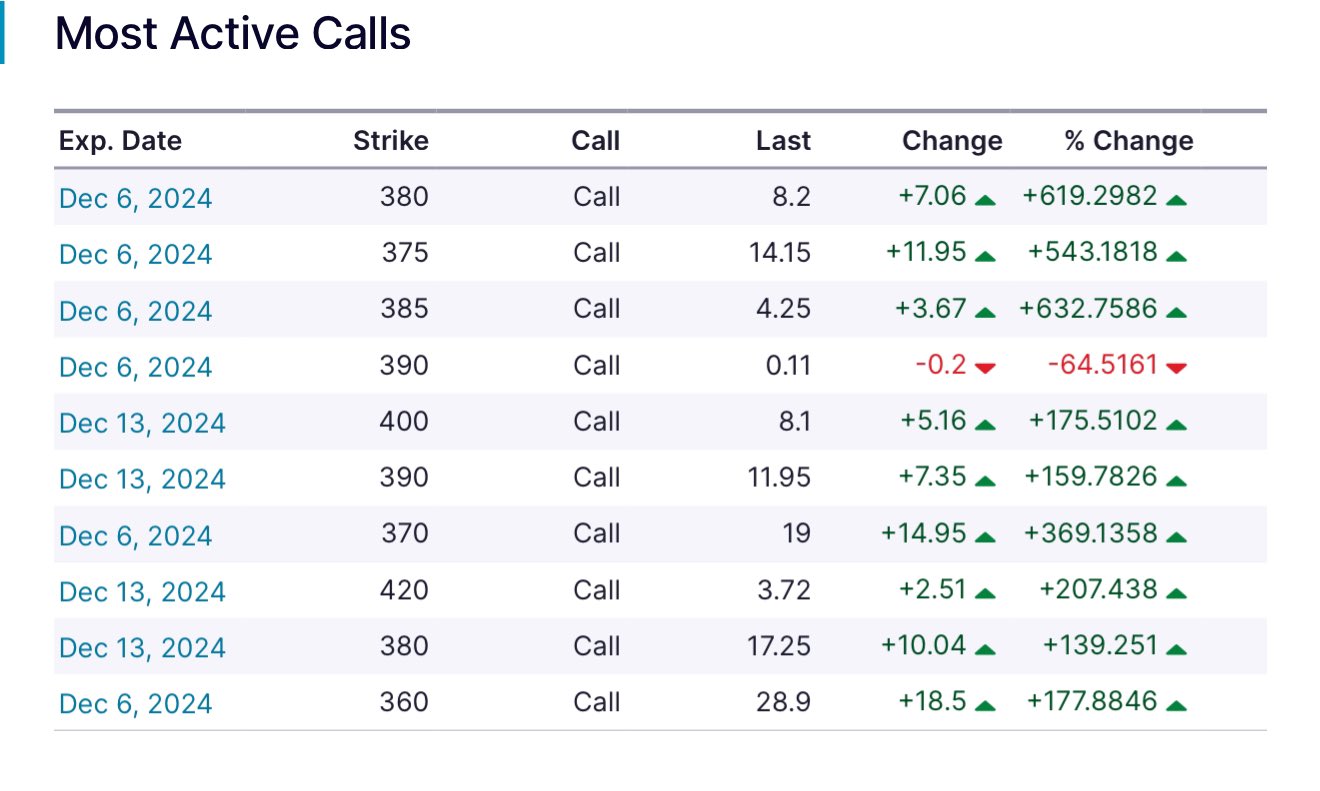Image resolution: width=1320 pixels, height=791 pixels.
Task: Open the Dec 6, 2024 link for strike 385
Action: coord(136,310)
